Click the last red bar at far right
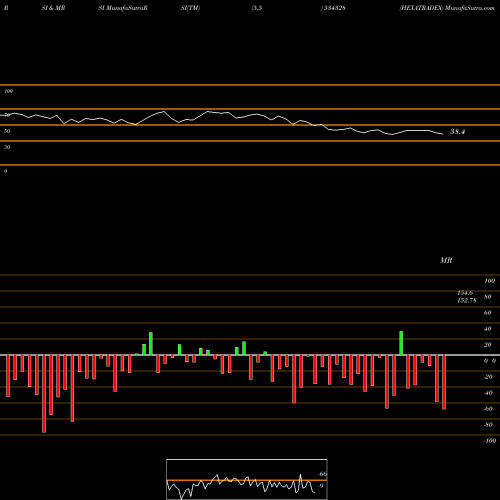500x500 pixels. pos(444,382)
